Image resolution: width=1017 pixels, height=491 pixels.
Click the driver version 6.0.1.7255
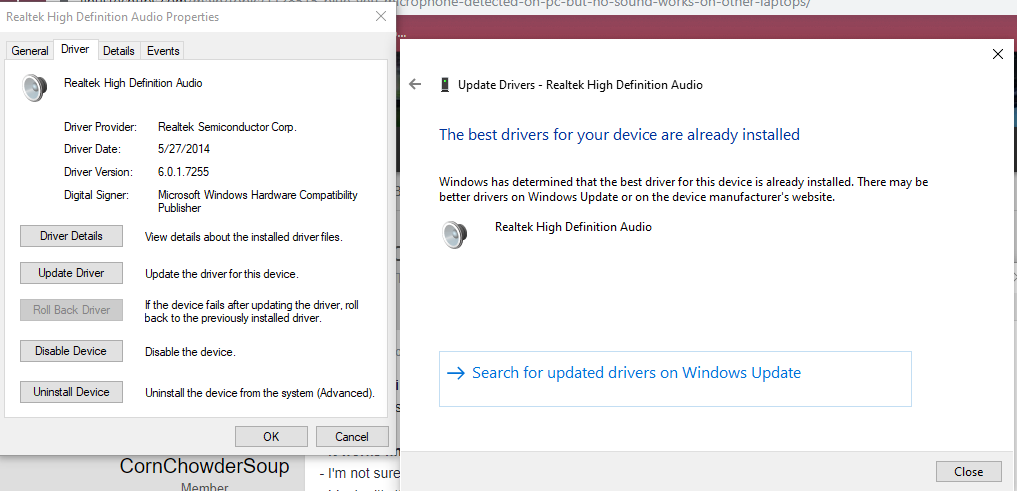coord(184,172)
